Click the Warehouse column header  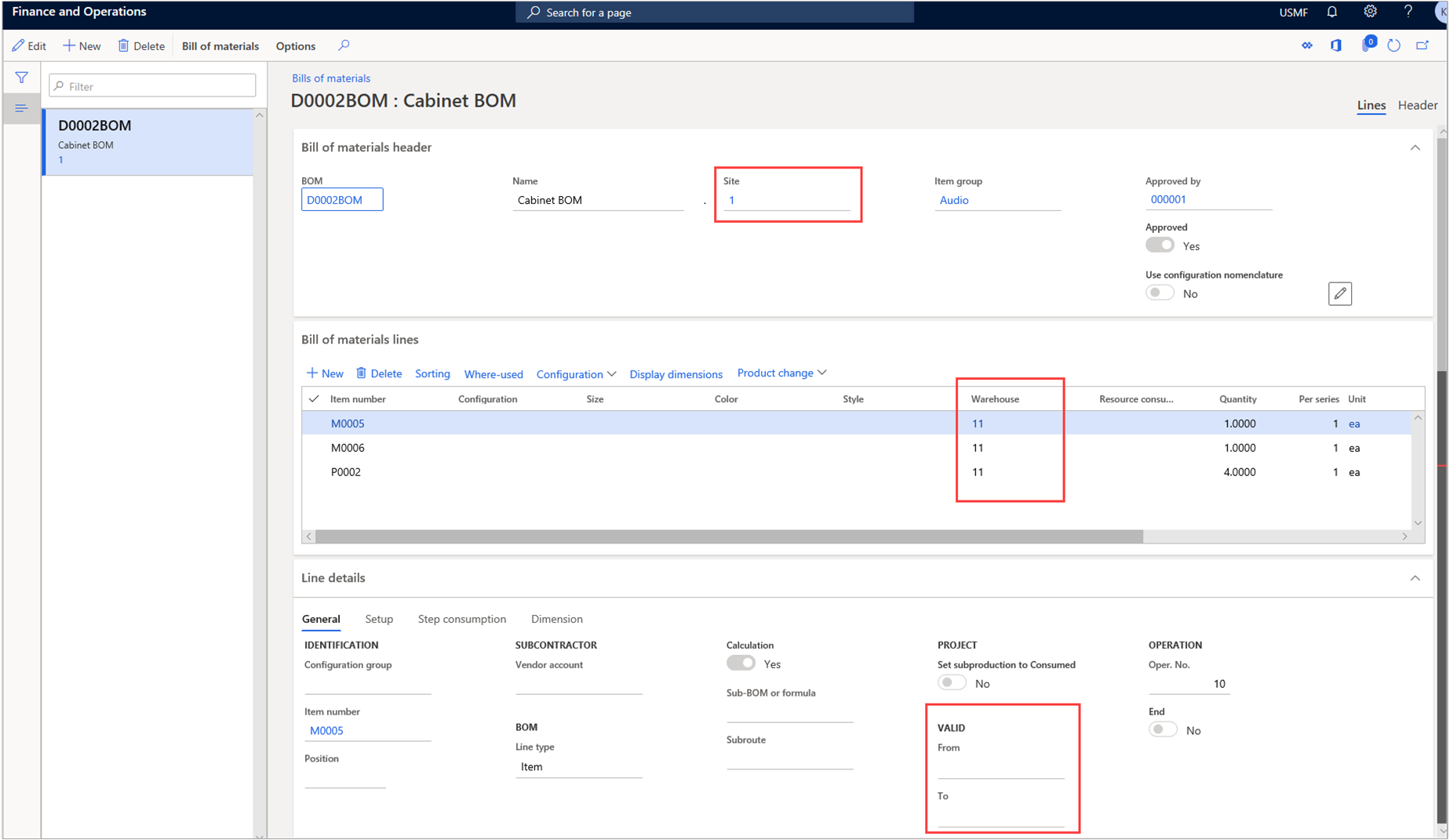995,398
